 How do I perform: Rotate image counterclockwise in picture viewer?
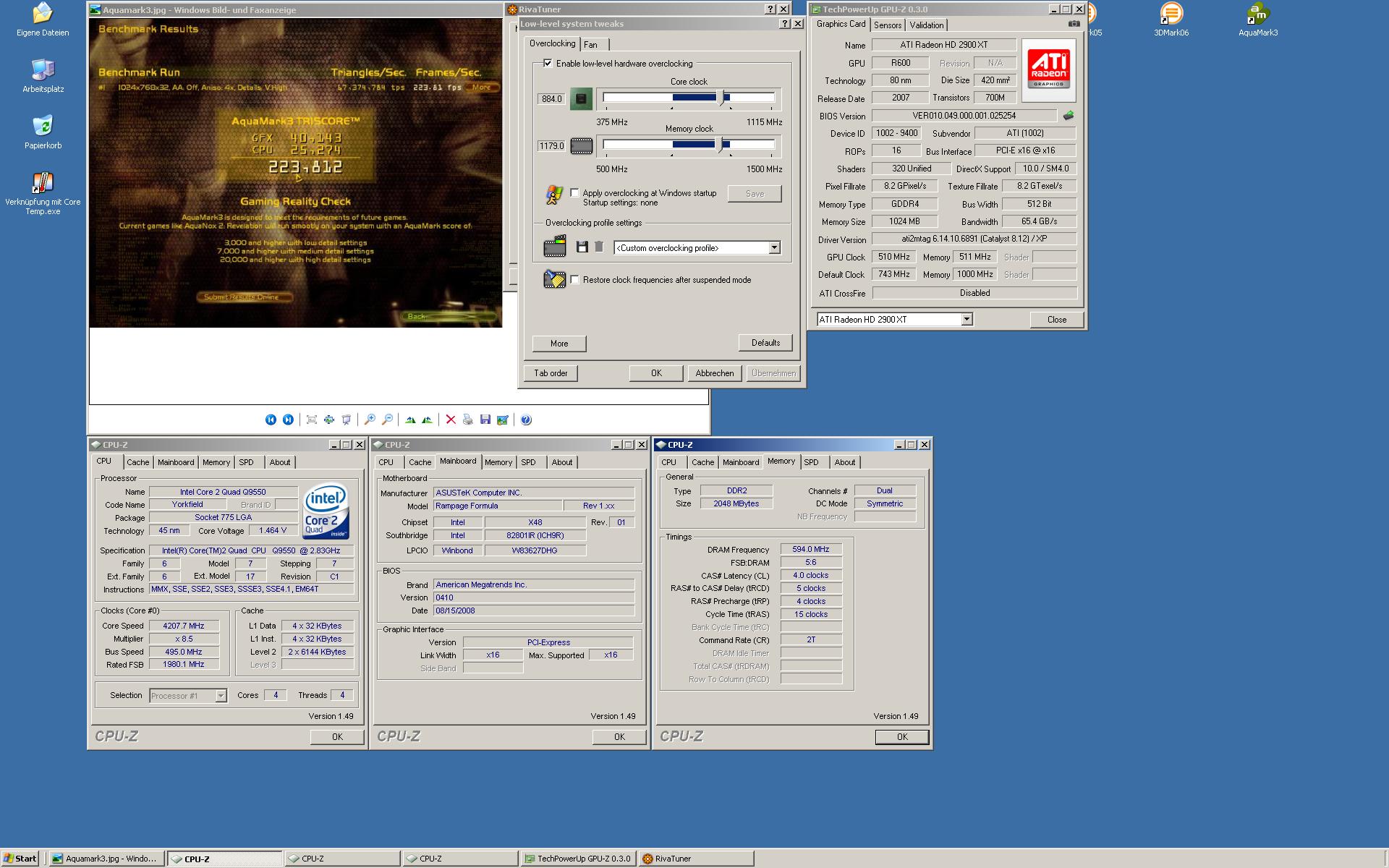(427, 420)
